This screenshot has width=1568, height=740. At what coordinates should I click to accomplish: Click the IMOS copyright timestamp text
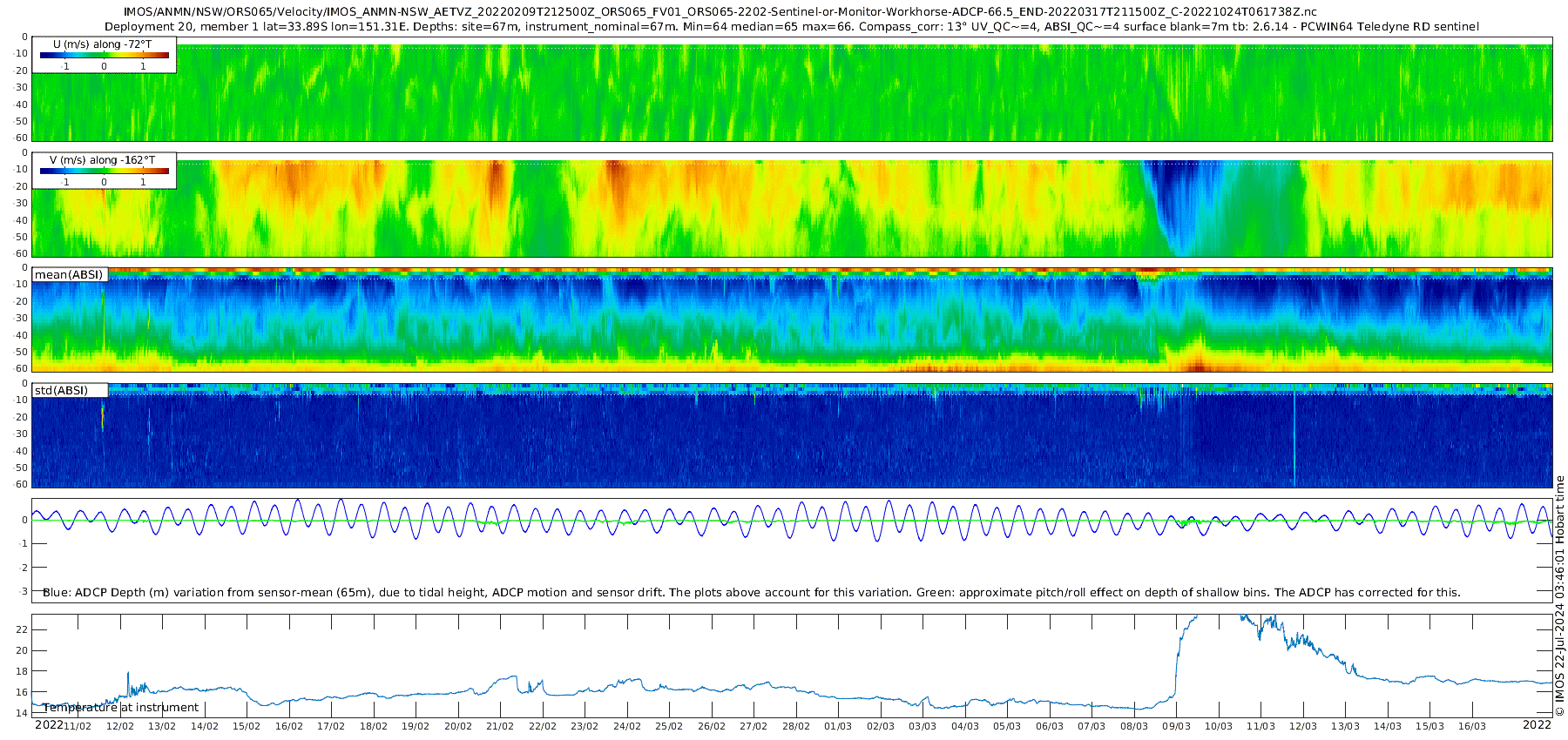tap(1559, 596)
